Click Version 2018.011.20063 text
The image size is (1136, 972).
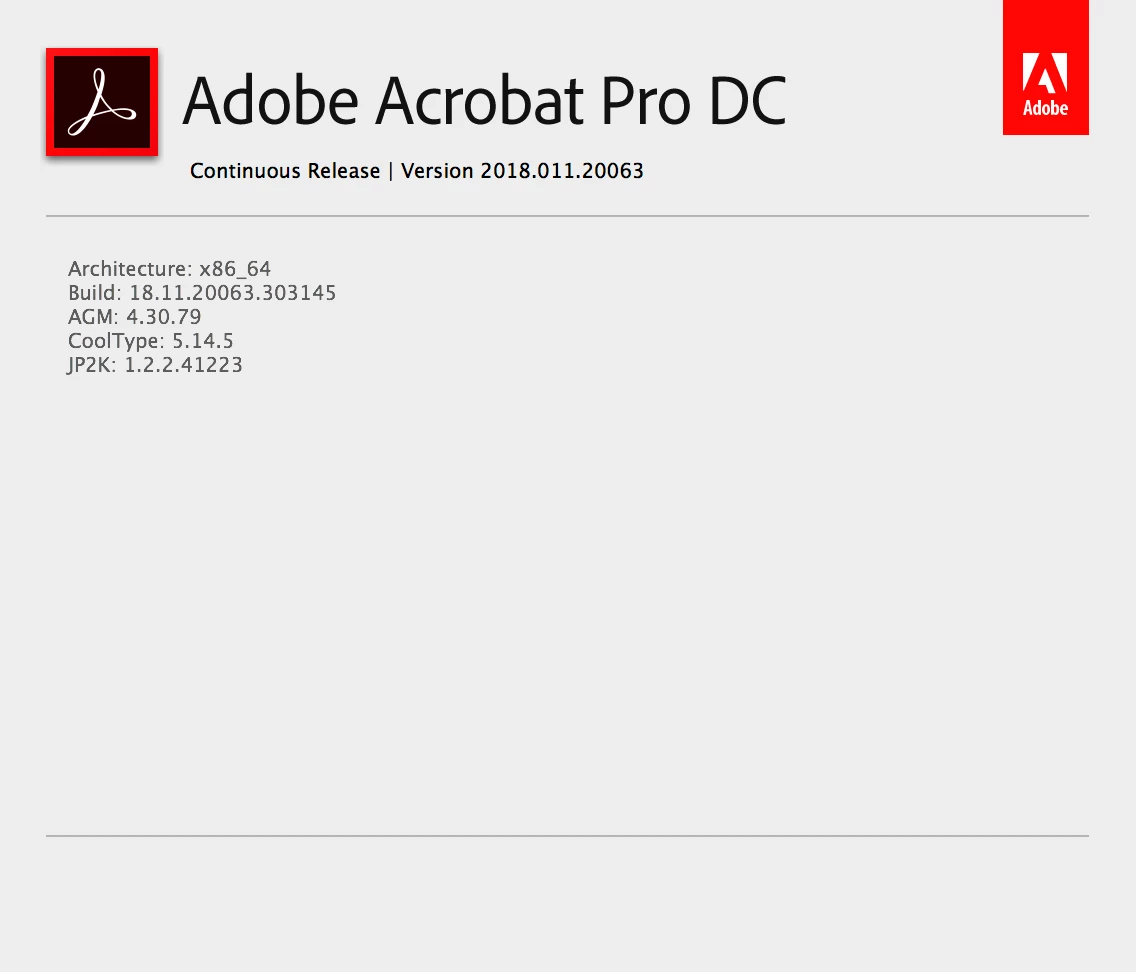click(x=522, y=171)
